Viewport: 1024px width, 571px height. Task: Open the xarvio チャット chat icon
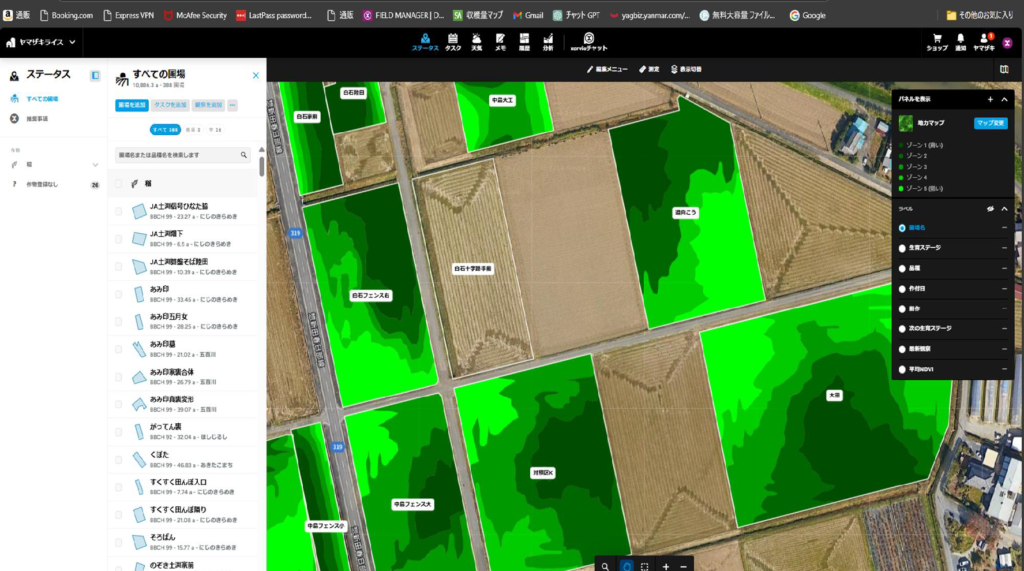click(589, 41)
